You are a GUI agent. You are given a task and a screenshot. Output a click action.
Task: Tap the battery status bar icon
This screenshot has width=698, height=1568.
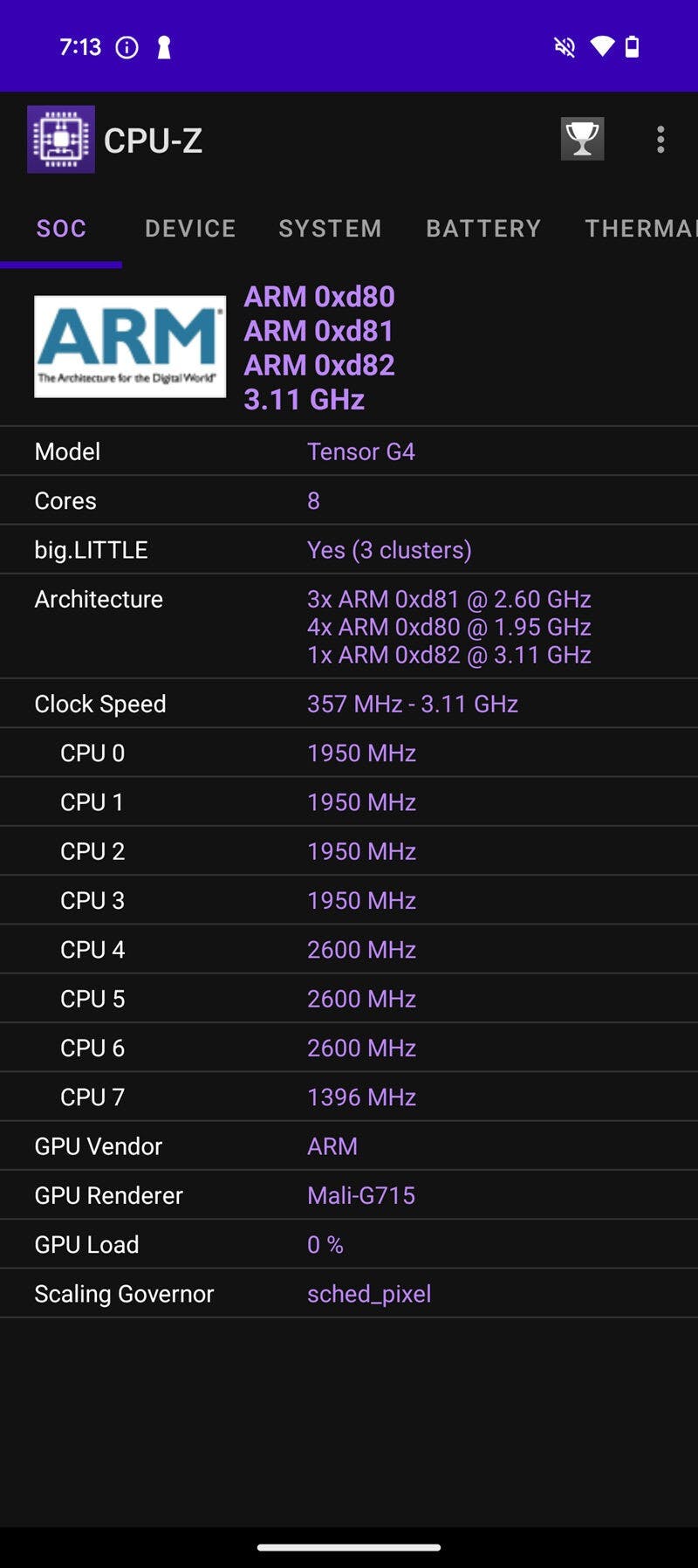(x=633, y=47)
